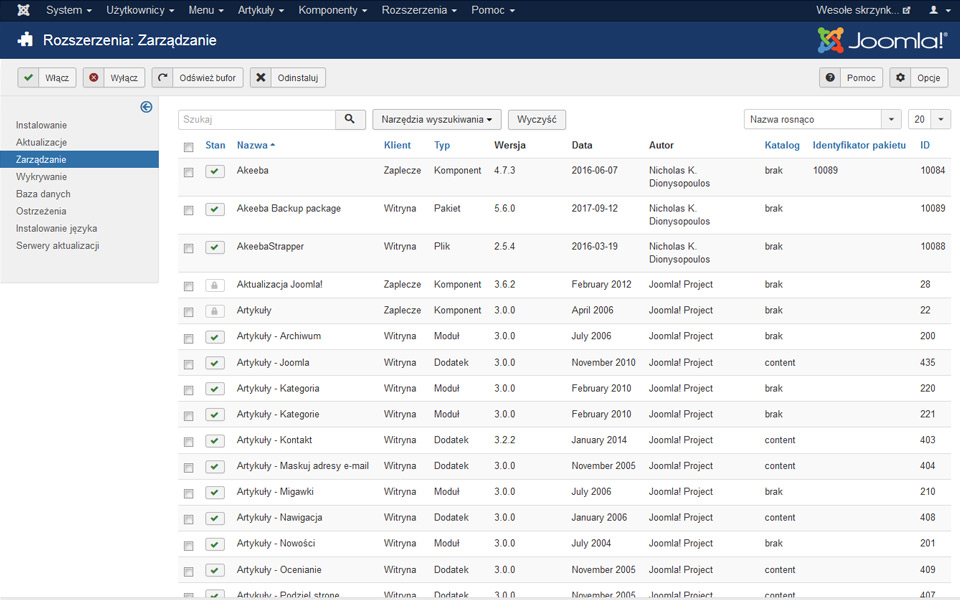Open the Rozszerzenia dropdown menu
Image resolution: width=960 pixels, height=600 pixels.
tap(419, 10)
